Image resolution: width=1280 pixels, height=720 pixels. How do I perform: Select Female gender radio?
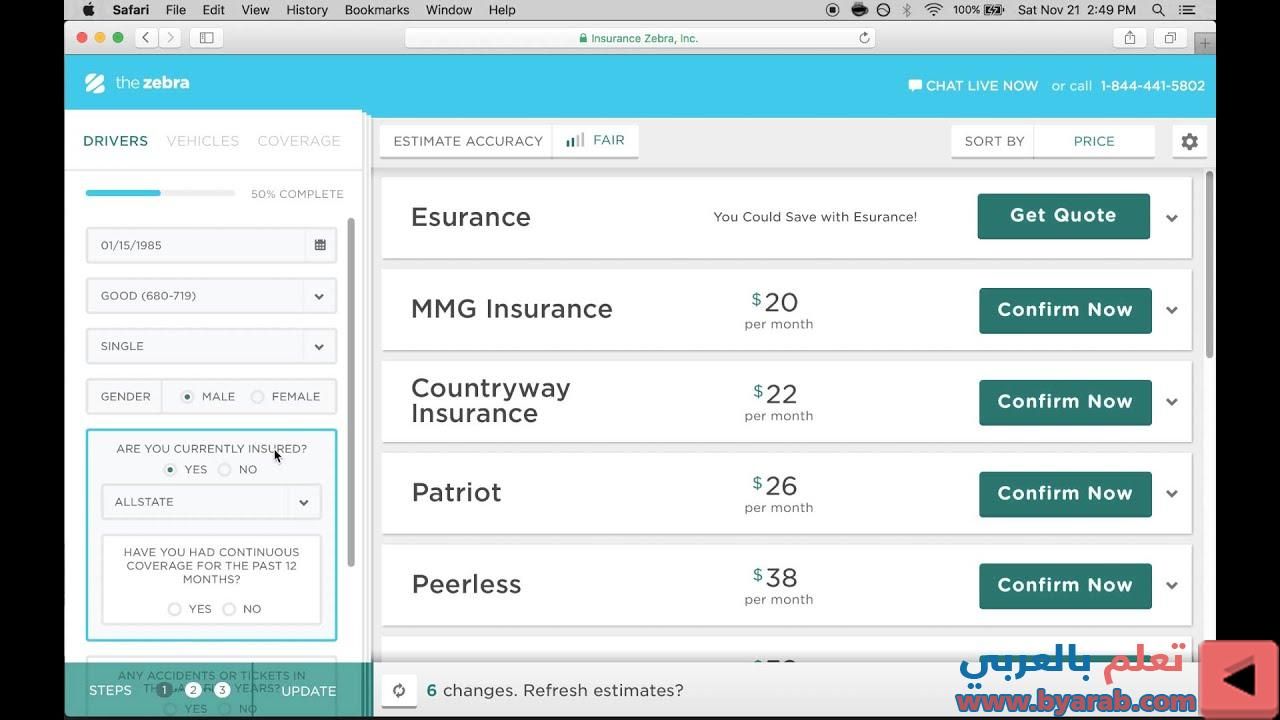258,397
